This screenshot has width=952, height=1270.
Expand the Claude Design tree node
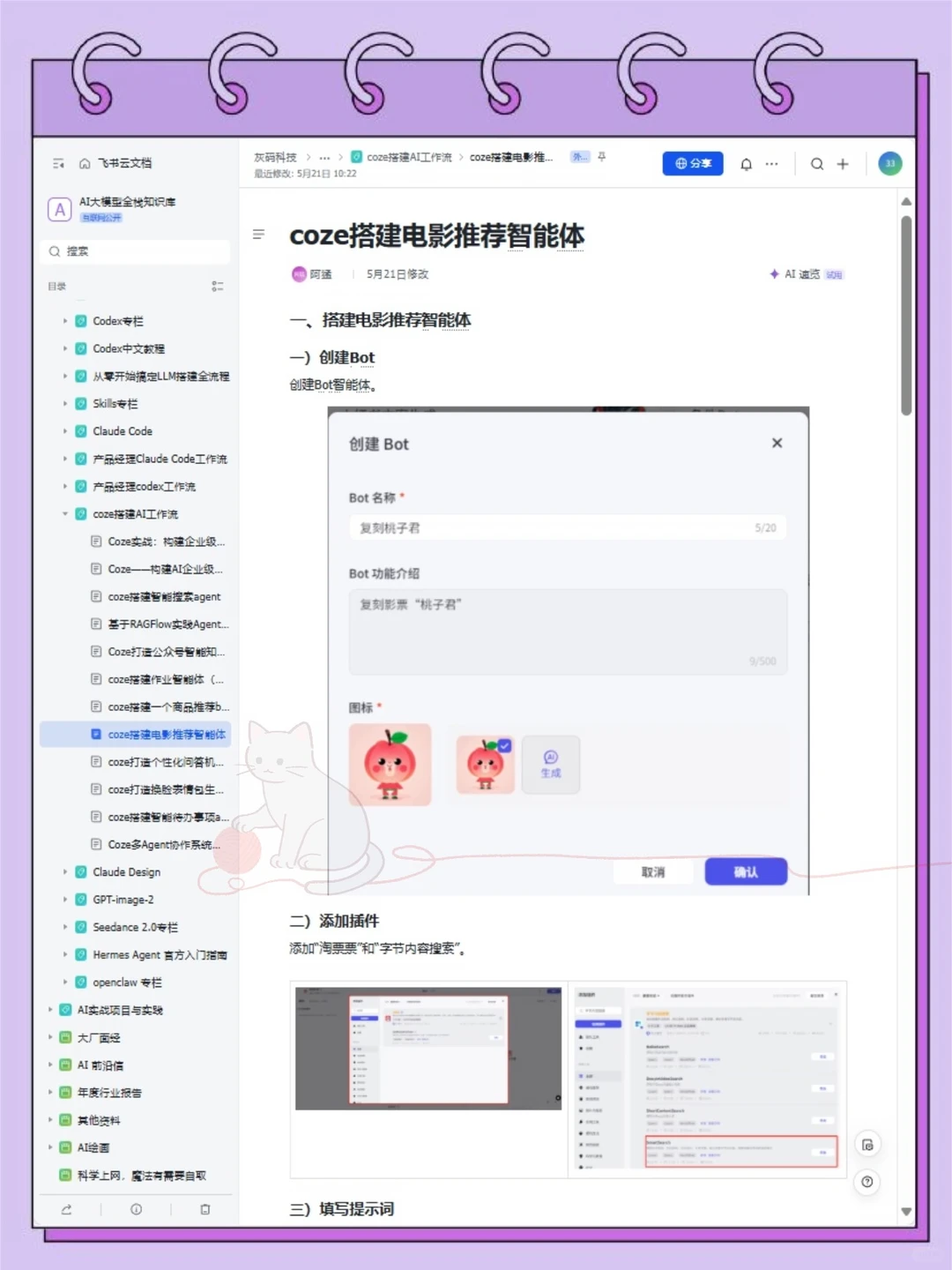[x=65, y=871]
